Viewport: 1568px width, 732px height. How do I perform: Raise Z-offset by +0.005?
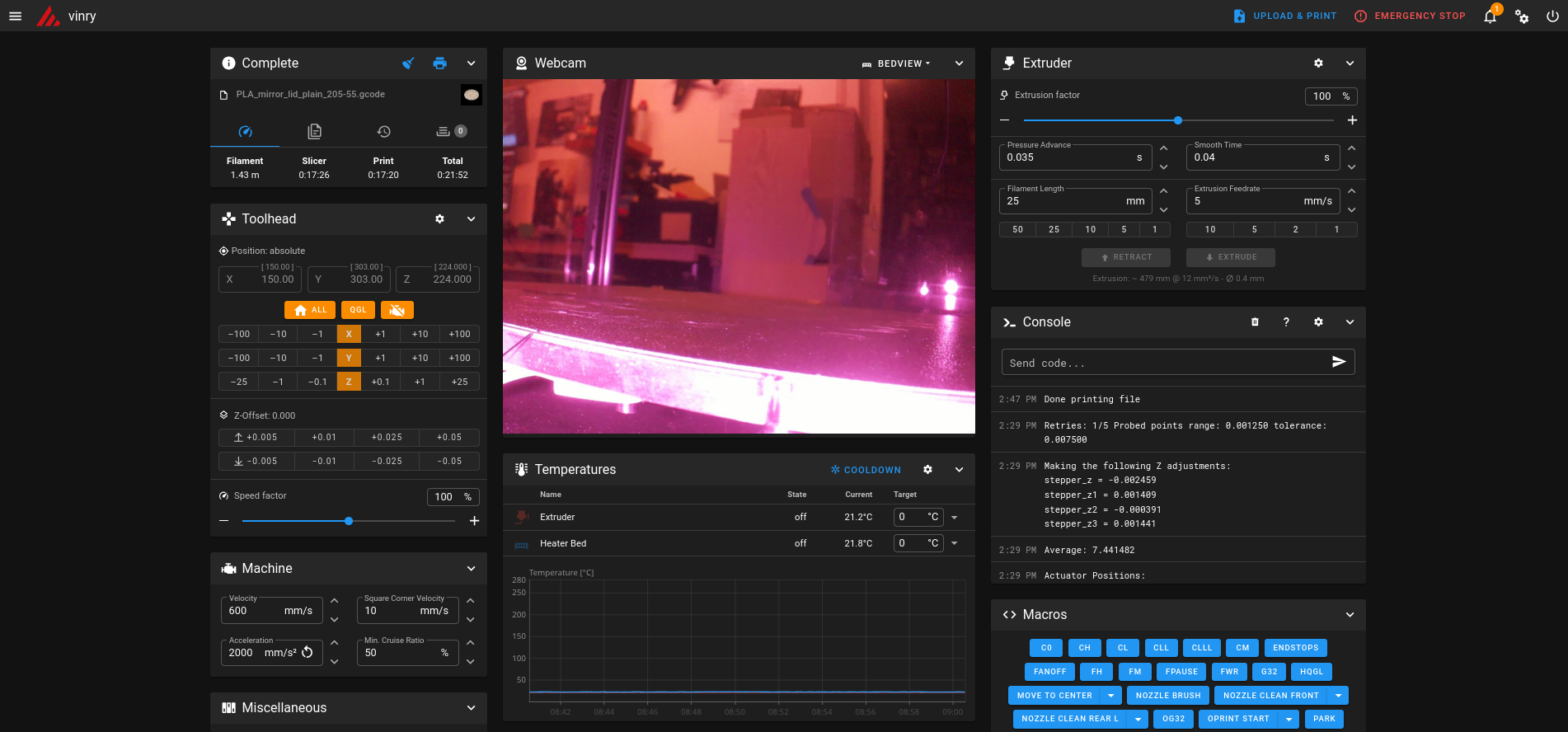(x=256, y=437)
